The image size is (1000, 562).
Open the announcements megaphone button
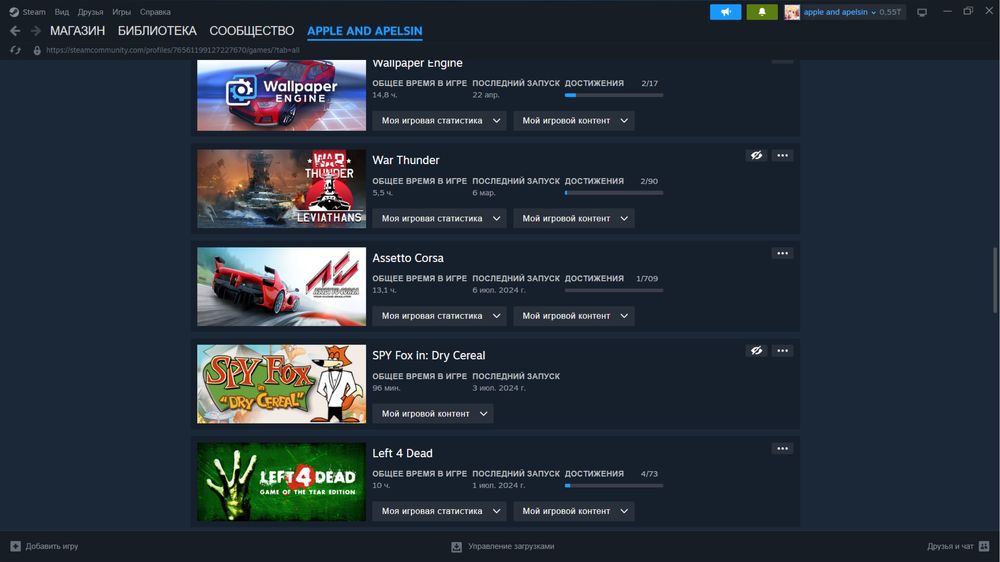(726, 11)
